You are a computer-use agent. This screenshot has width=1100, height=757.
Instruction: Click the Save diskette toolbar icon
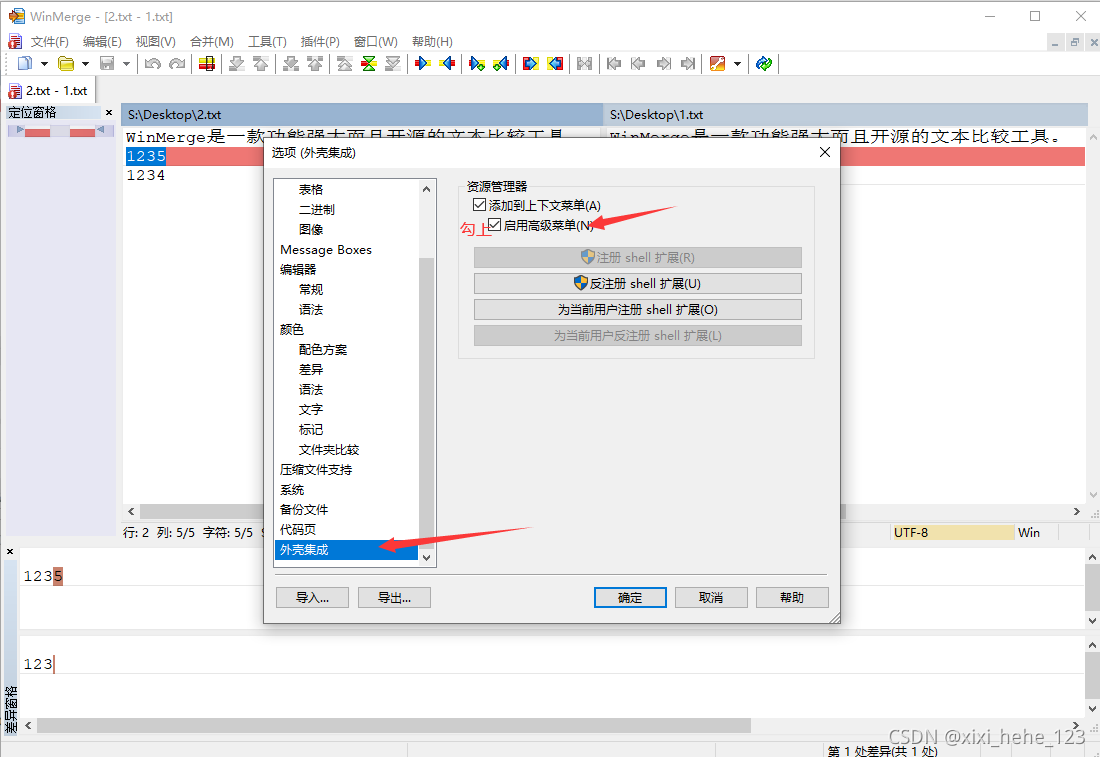click(107, 64)
